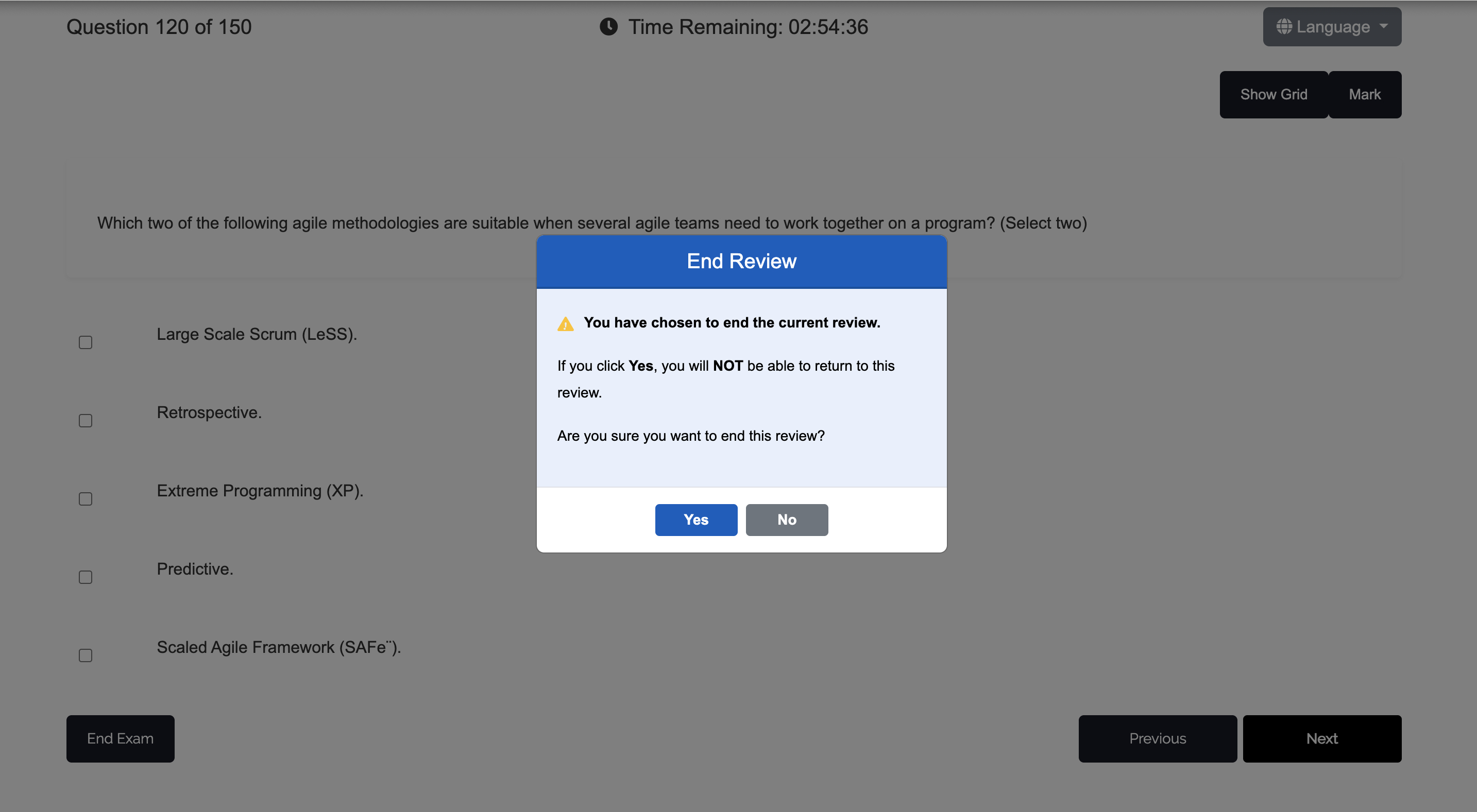Mark this question for review
Image resolution: width=1477 pixels, height=812 pixels.
point(1364,95)
